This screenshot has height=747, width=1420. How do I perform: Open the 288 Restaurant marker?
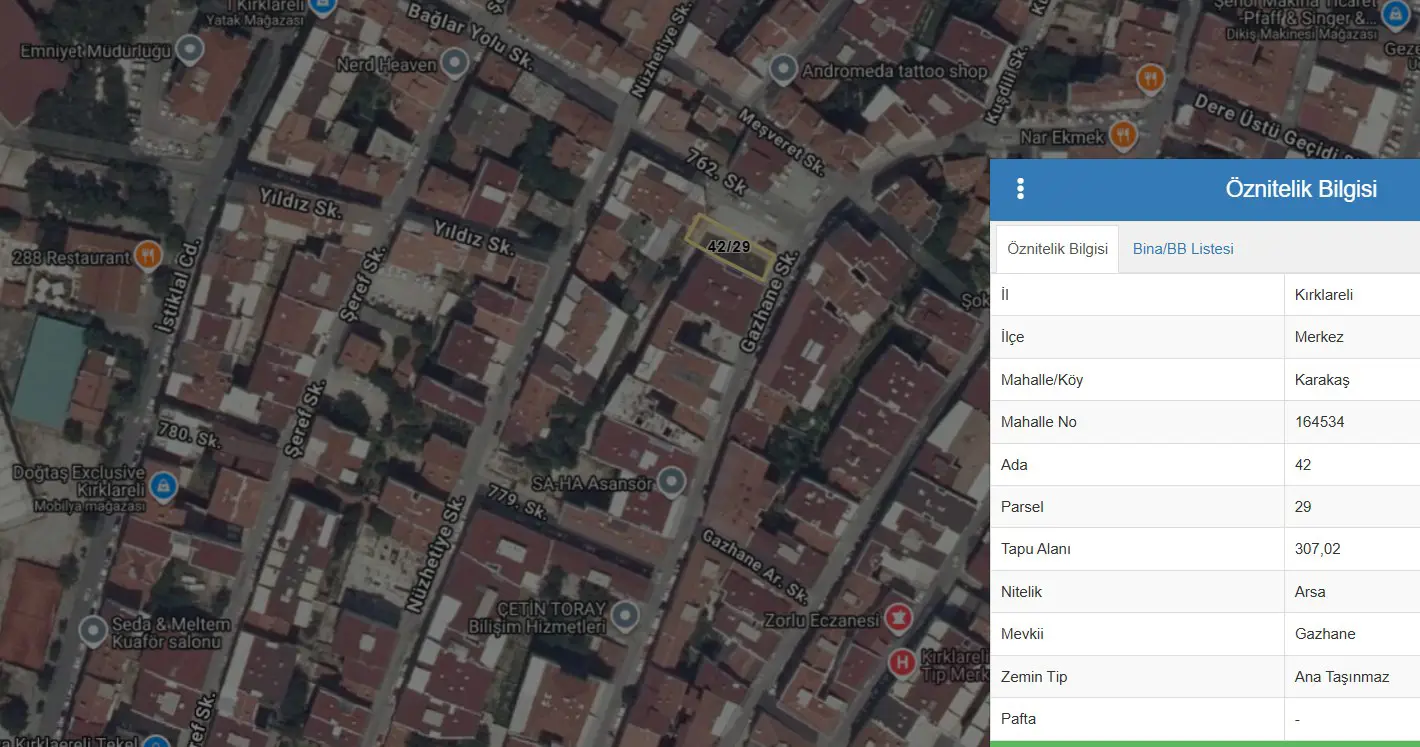point(148,256)
